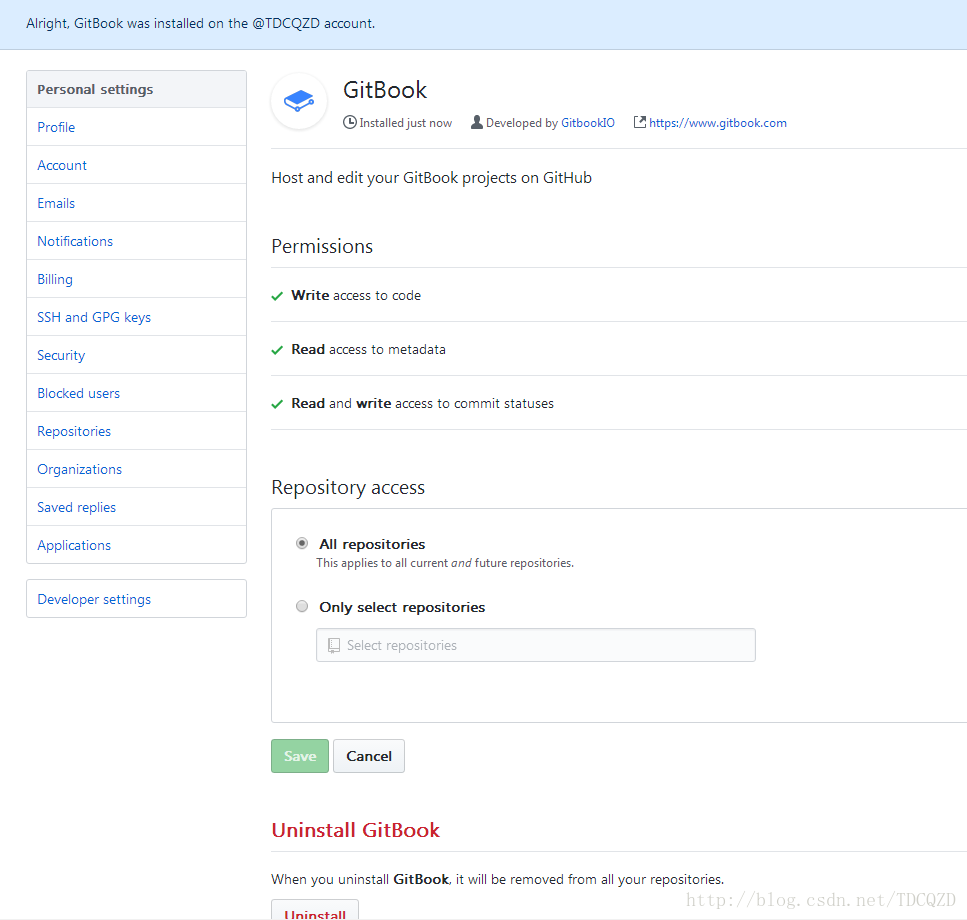Click the GitBook app logo icon

tap(299, 101)
